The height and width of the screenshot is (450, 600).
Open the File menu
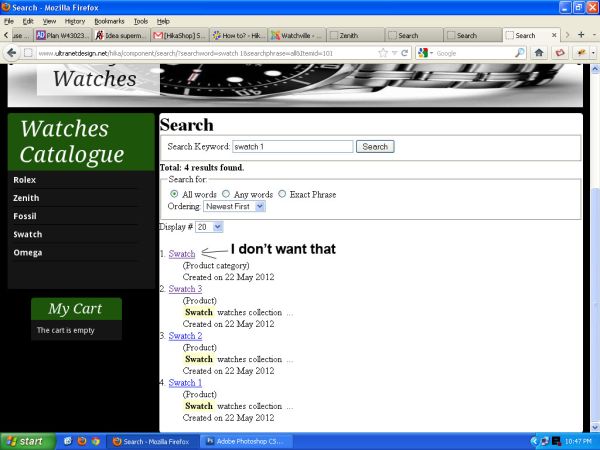[8, 21]
